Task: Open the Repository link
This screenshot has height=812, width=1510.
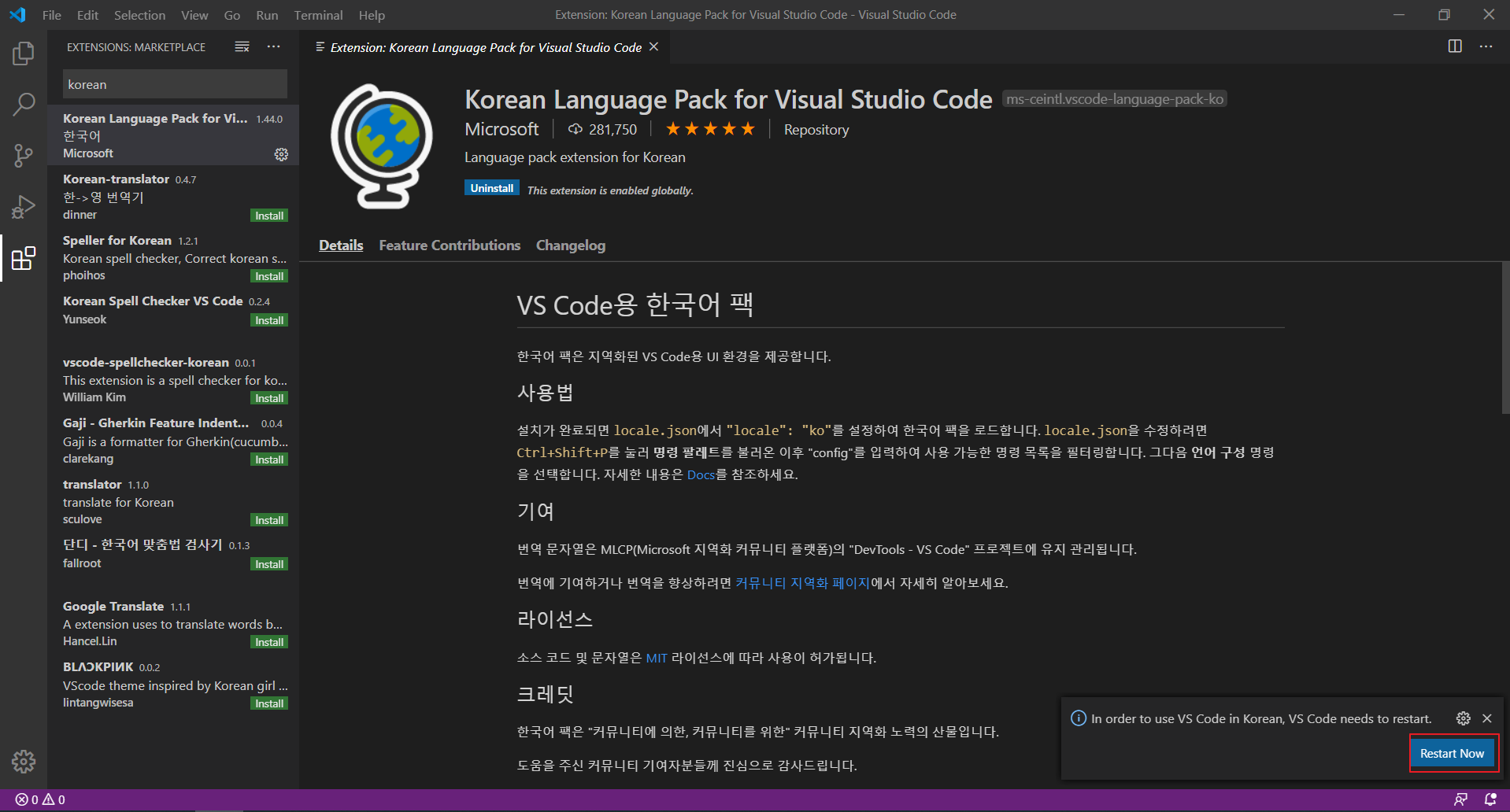Action: [816, 130]
